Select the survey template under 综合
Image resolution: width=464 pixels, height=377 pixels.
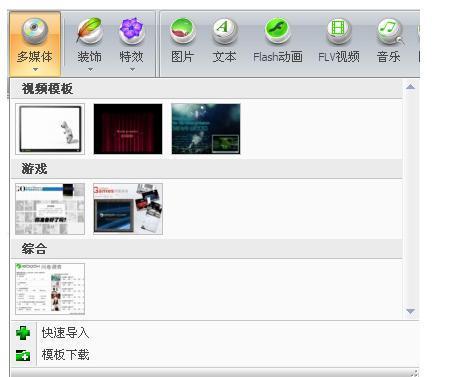(50, 289)
